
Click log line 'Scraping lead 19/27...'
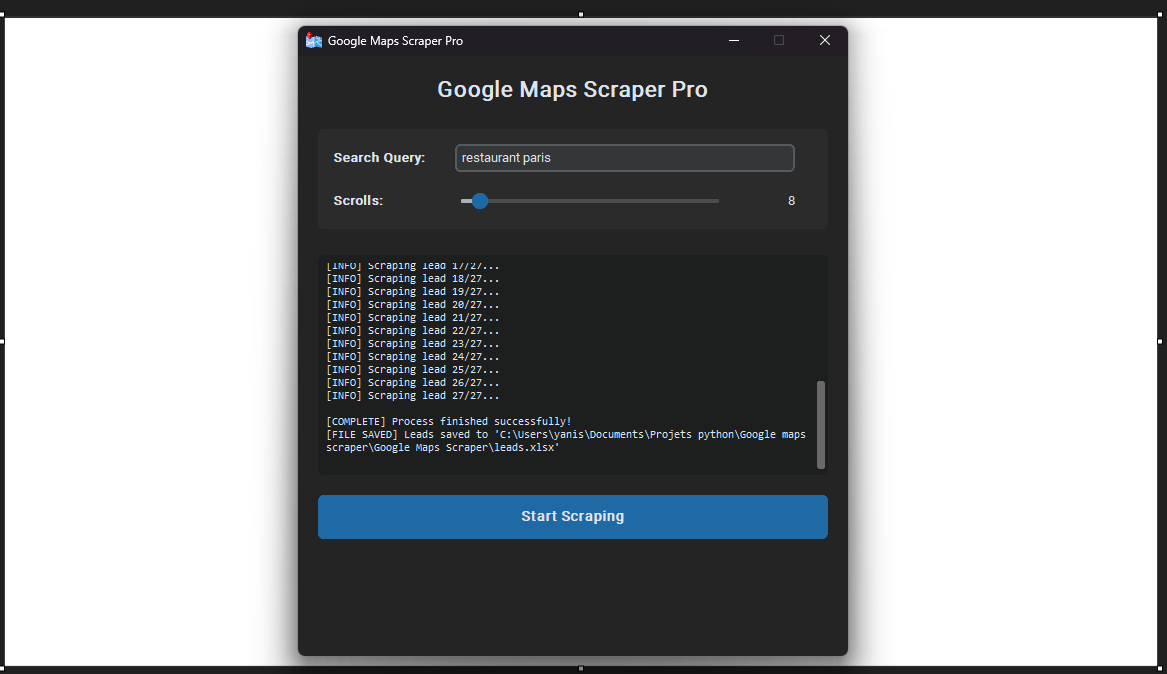point(413,292)
